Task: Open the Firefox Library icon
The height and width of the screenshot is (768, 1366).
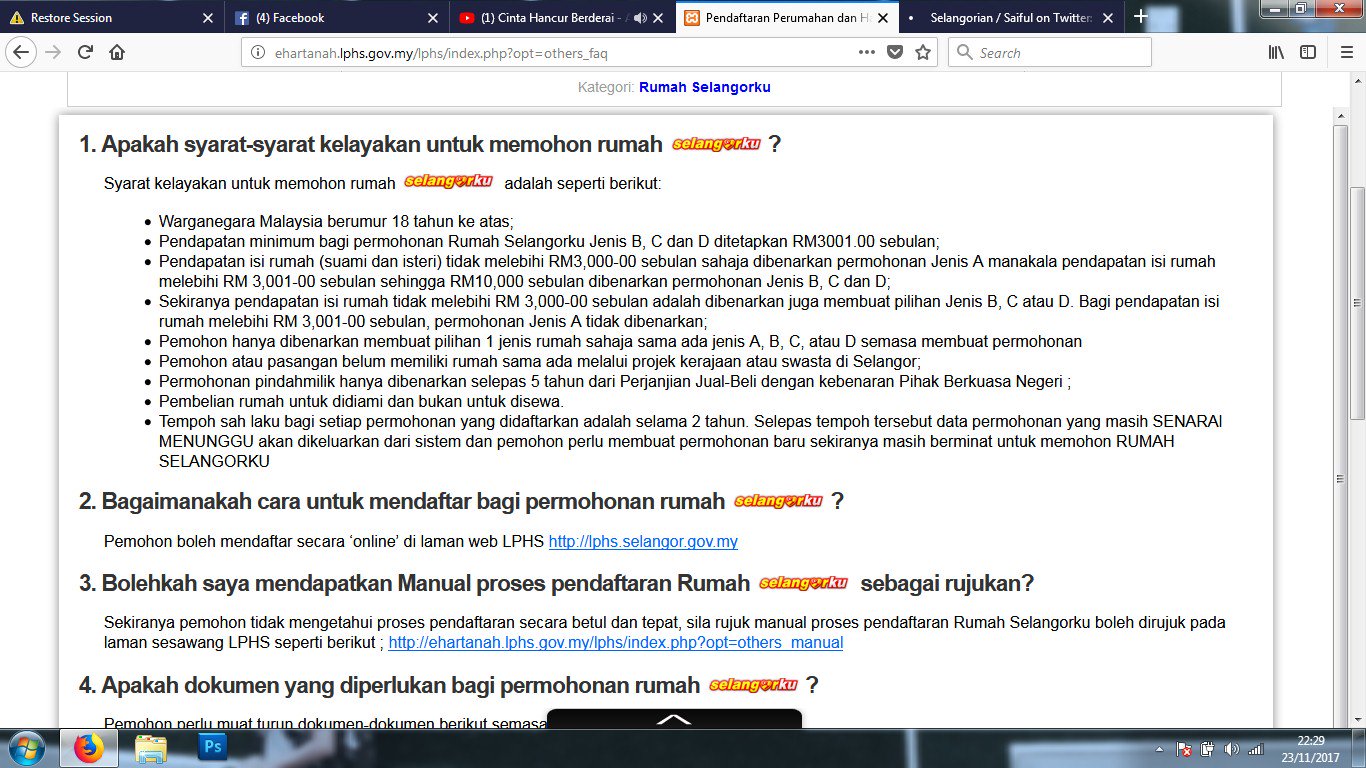Action: (1276, 52)
